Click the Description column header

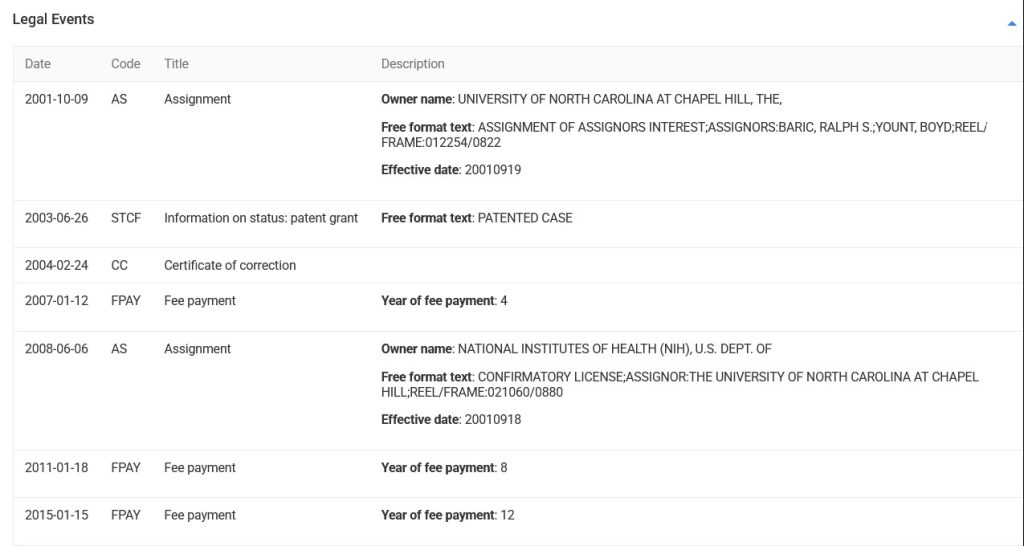[x=413, y=64]
